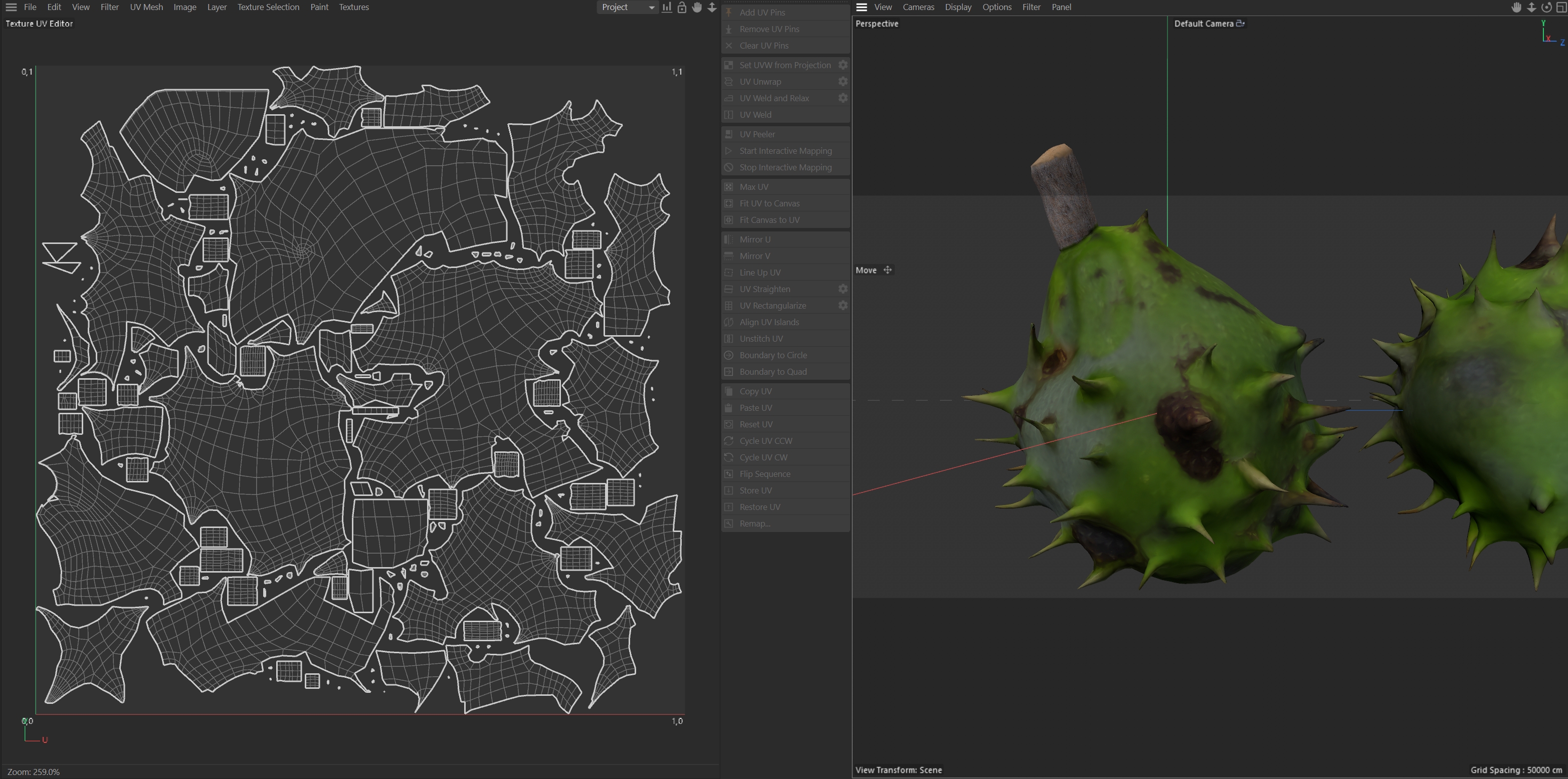
Task: Open the Project dropdown
Action: pos(627,8)
